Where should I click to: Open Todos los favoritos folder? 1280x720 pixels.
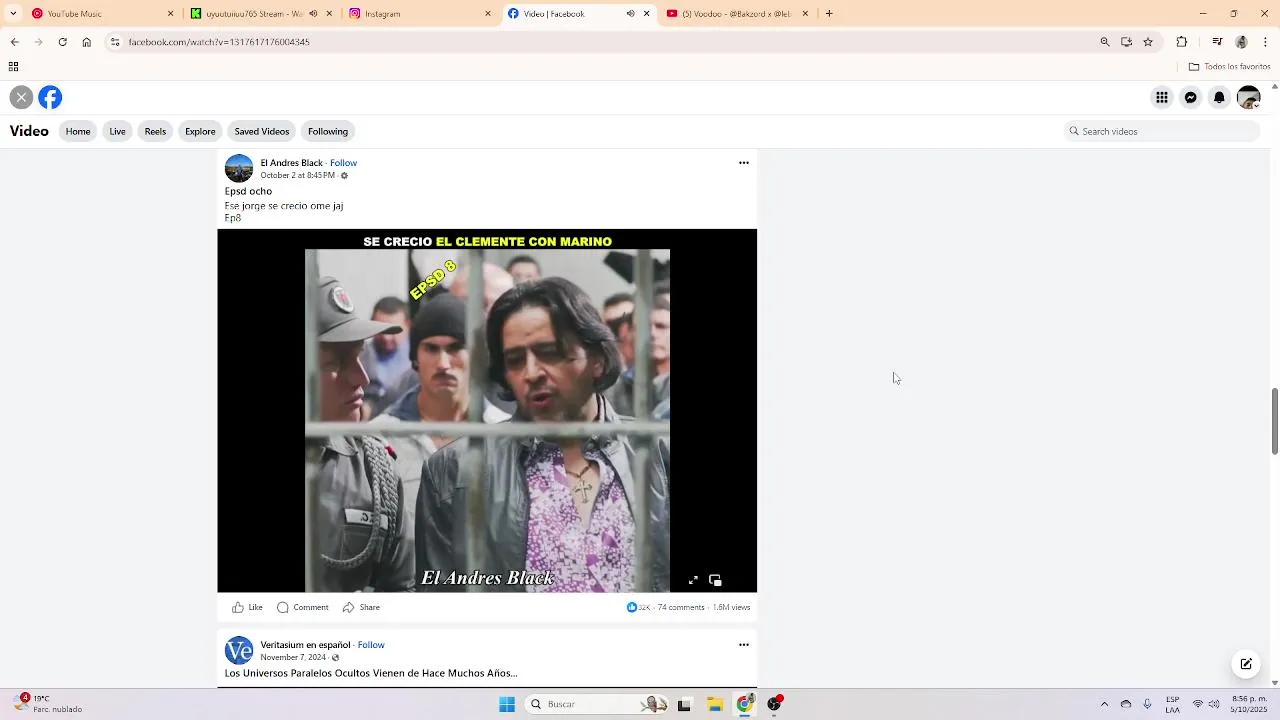[x=1230, y=67]
